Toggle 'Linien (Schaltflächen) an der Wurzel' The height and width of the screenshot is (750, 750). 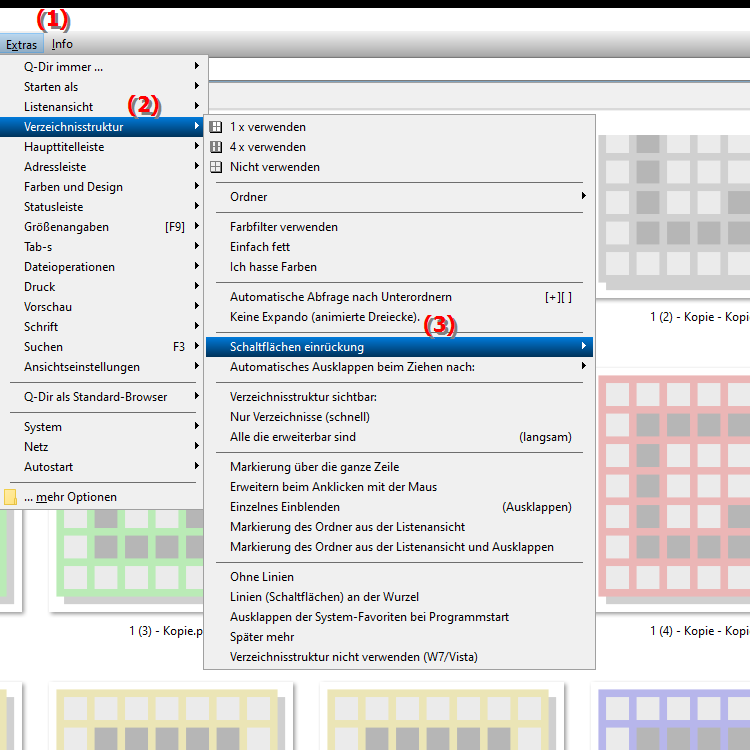(x=399, y=597)
